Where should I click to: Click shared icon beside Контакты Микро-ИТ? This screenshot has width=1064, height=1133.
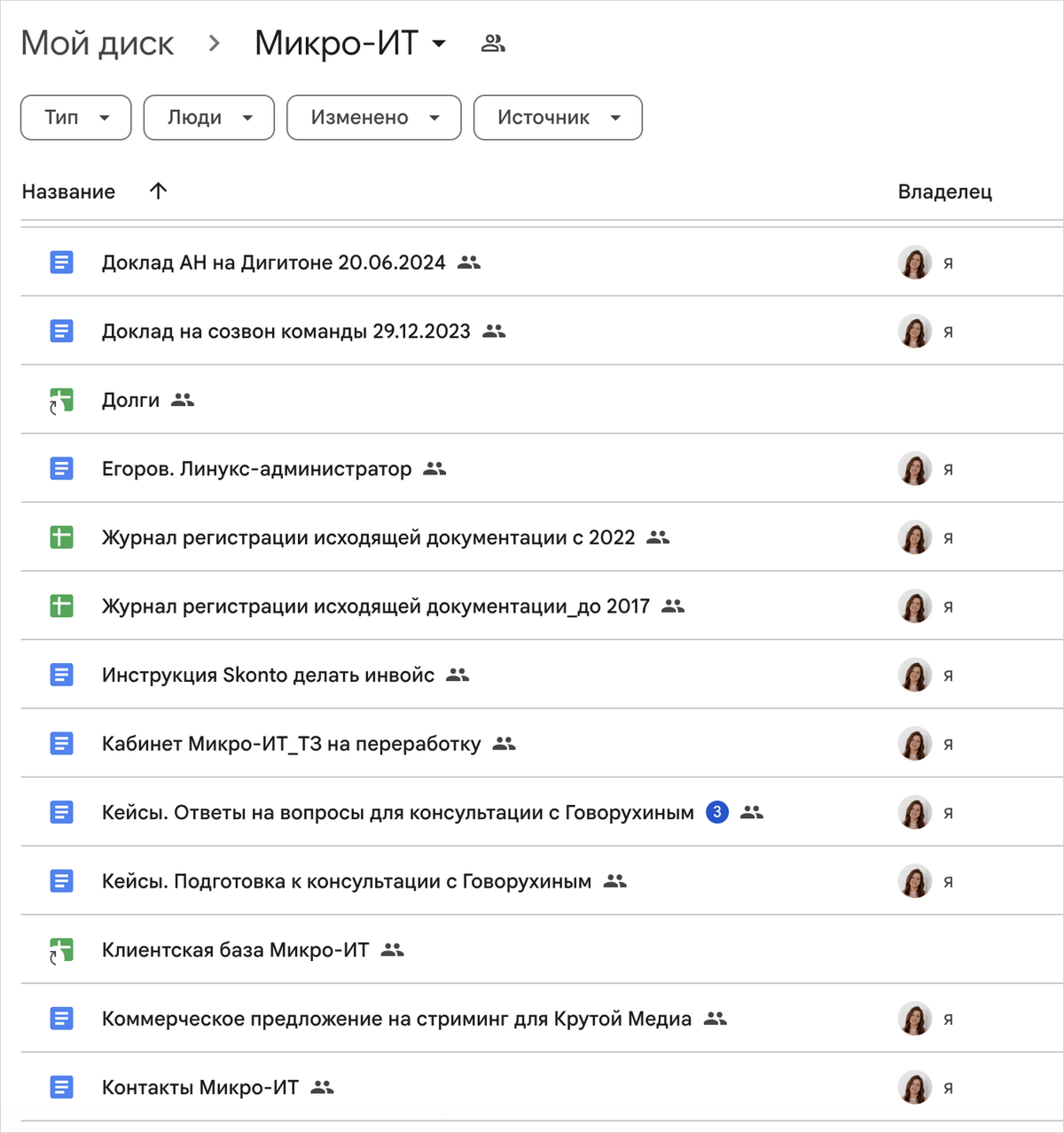[323, 1087]
